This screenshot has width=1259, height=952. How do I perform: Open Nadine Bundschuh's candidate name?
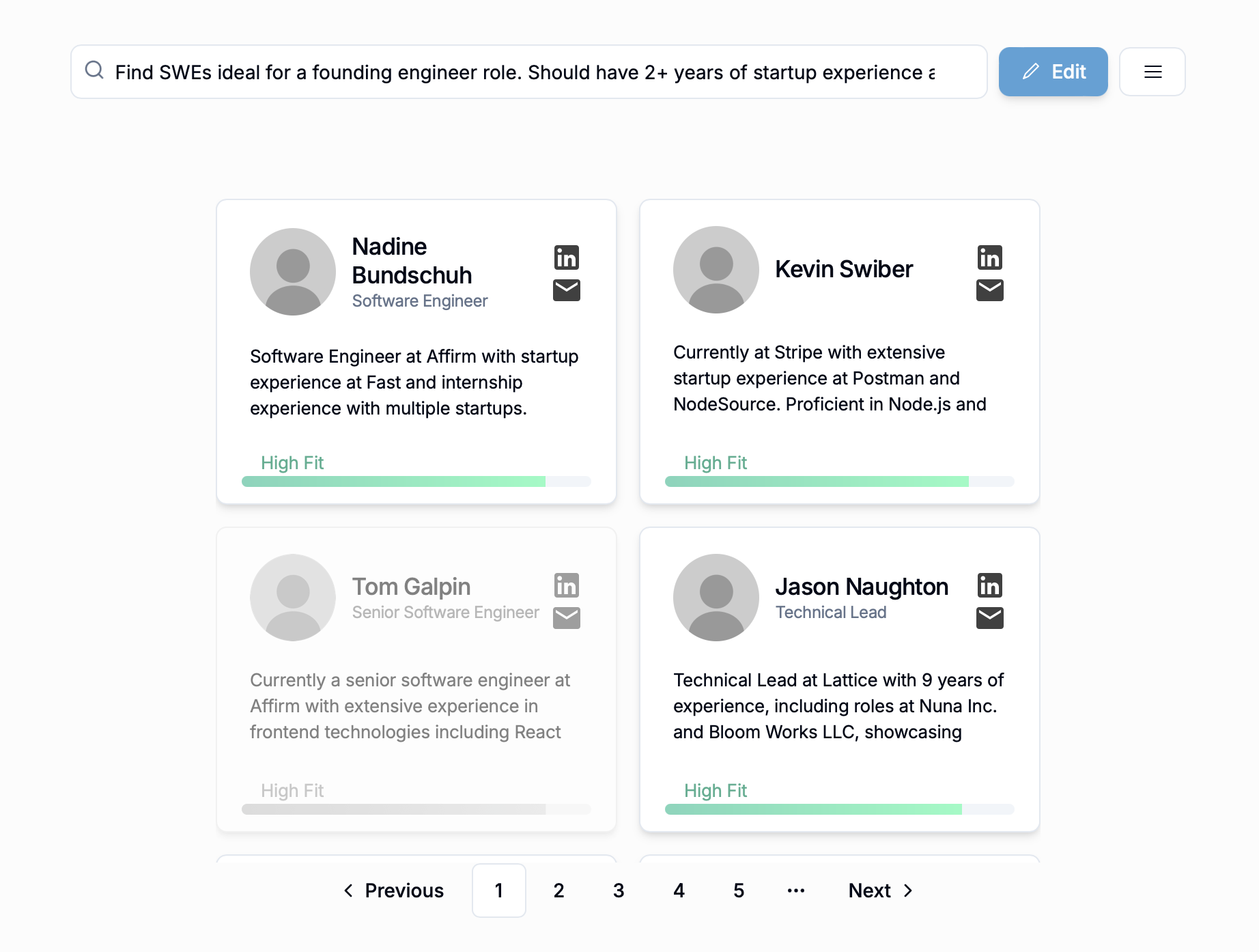click(412, 261)
